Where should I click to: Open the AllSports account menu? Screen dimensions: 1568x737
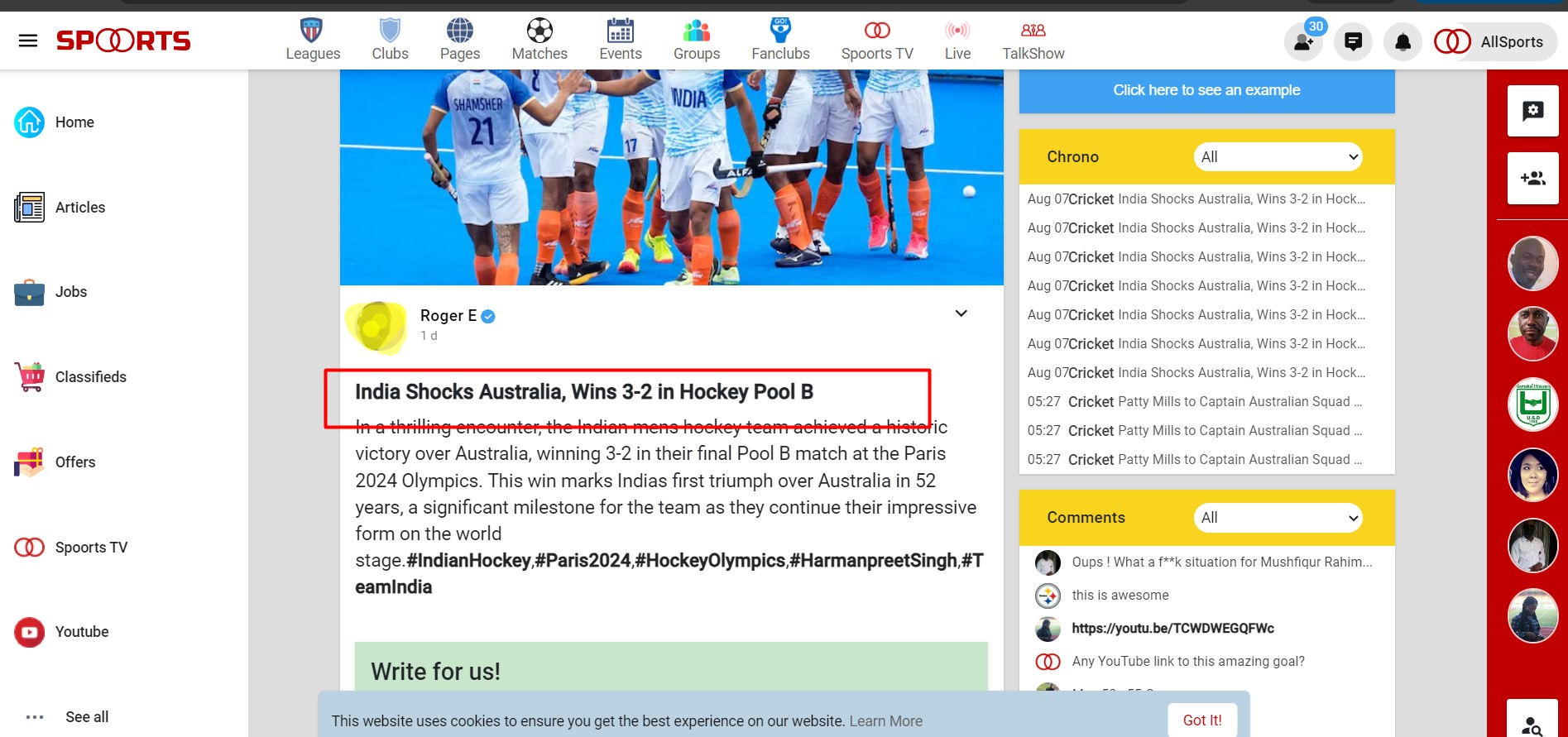[x=1494, y=41]
